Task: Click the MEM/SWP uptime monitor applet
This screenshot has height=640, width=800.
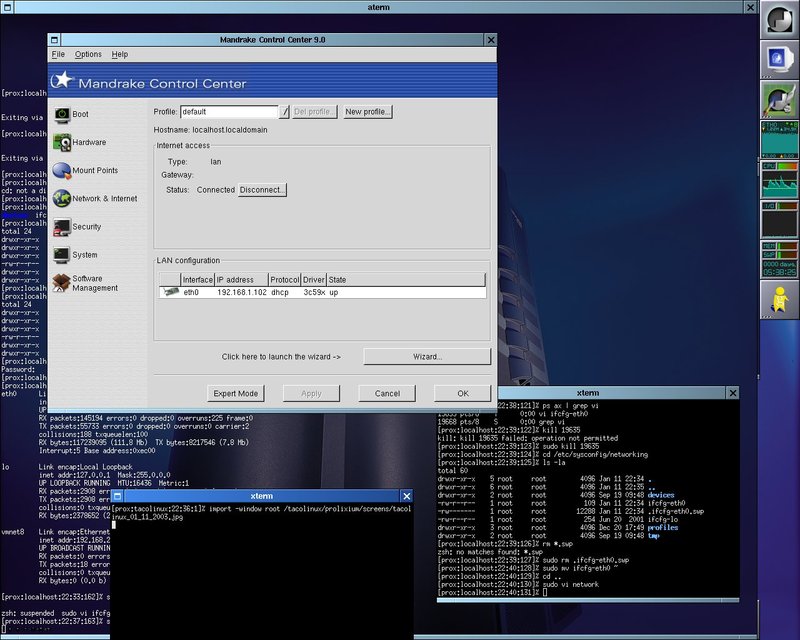Action: (779, 260)
